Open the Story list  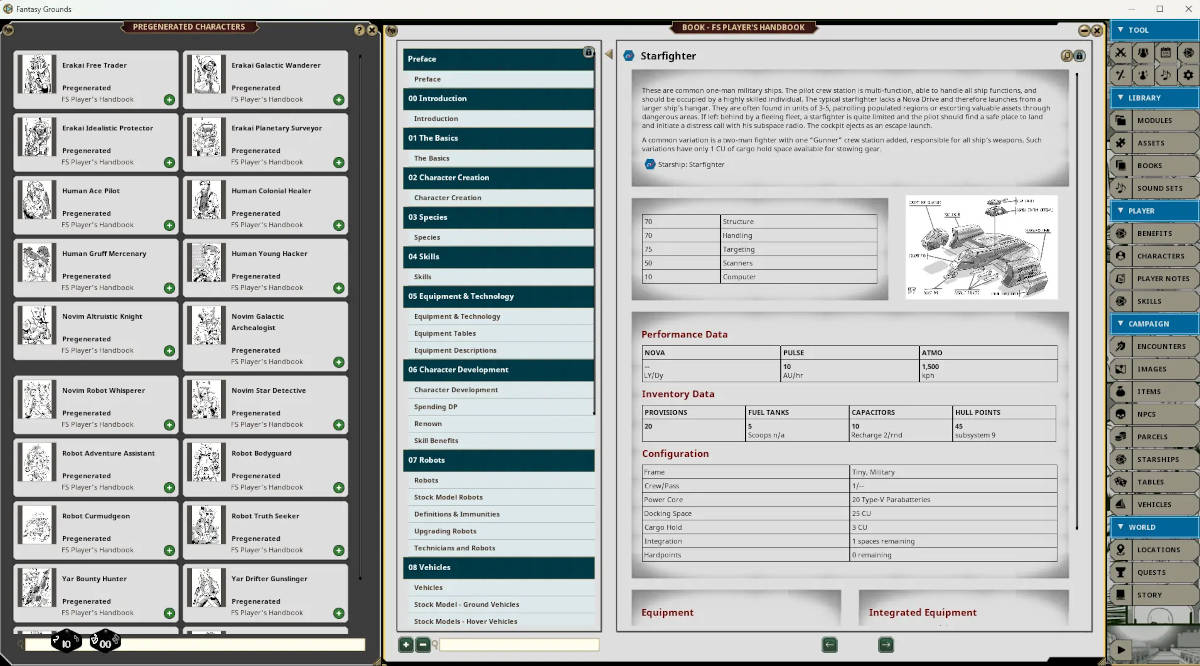(x=1154, y=595)
